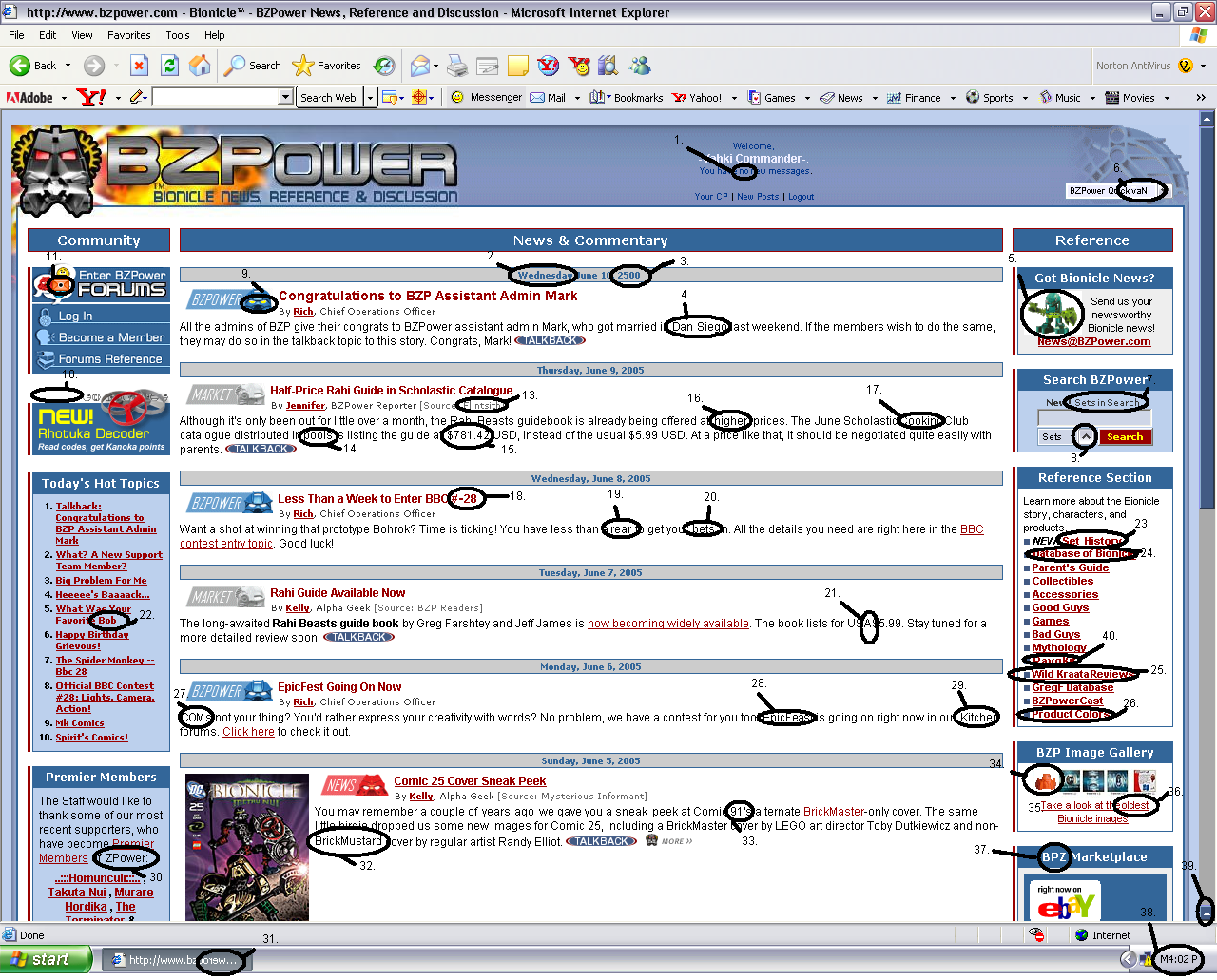This screenshot has width=1217, height=980.
Task: Open the View menu
Action: pyautogui.click(x=82, y=35)
